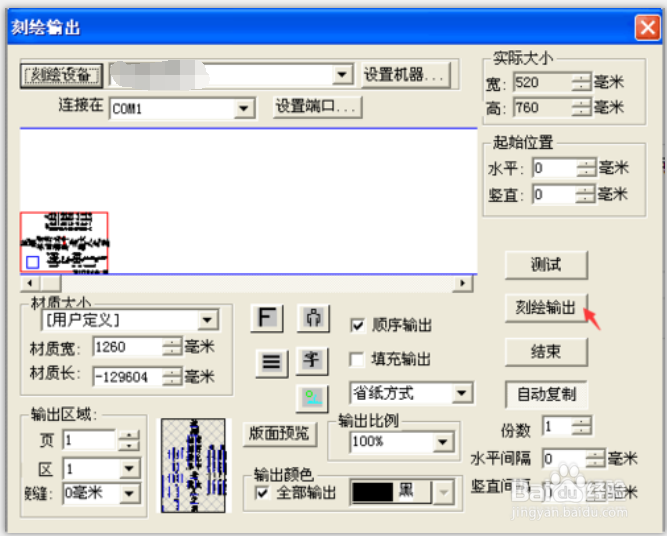Click the 竖直 start position stepper

click(x=585, y=194)
